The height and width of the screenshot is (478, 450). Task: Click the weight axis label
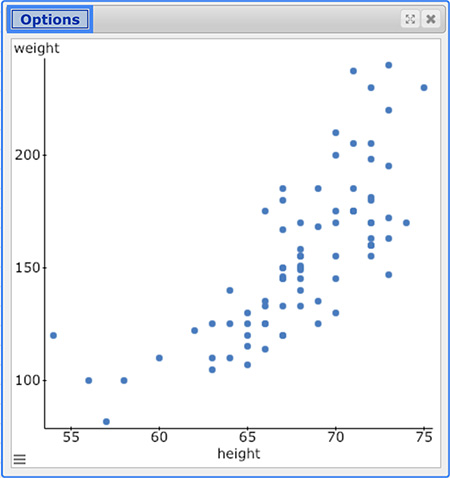coord(36,48)
